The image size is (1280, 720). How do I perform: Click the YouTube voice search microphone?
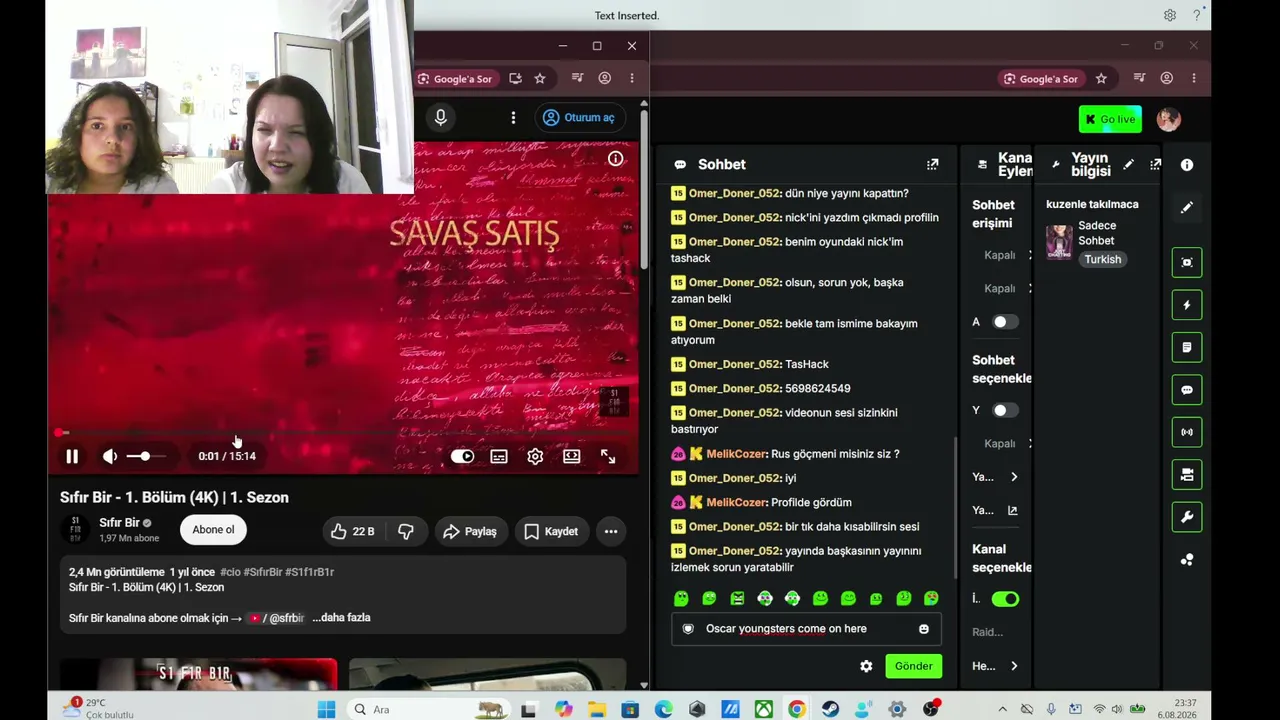(441, 118)
